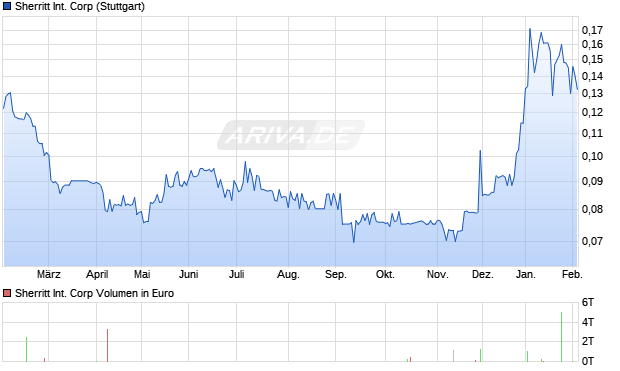The image size is (620, 371).
Task: Click the 0,12 price axis value
Action: (x=592, y=112)
